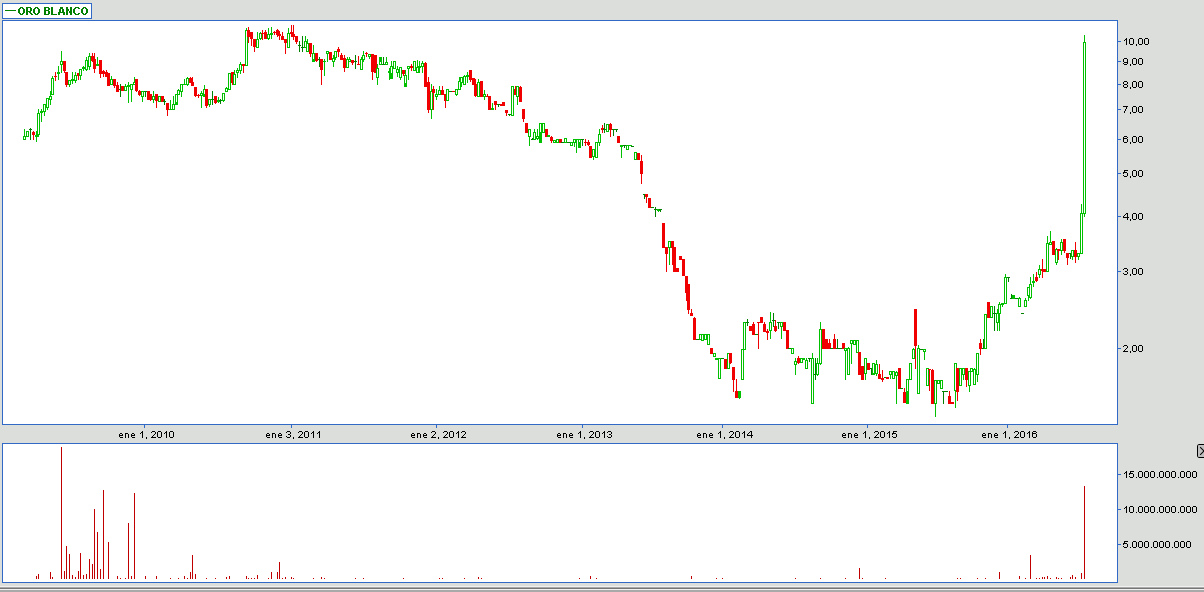
Task: Click the 3,00 price axis label
Action: click(x=1133, y=272)
